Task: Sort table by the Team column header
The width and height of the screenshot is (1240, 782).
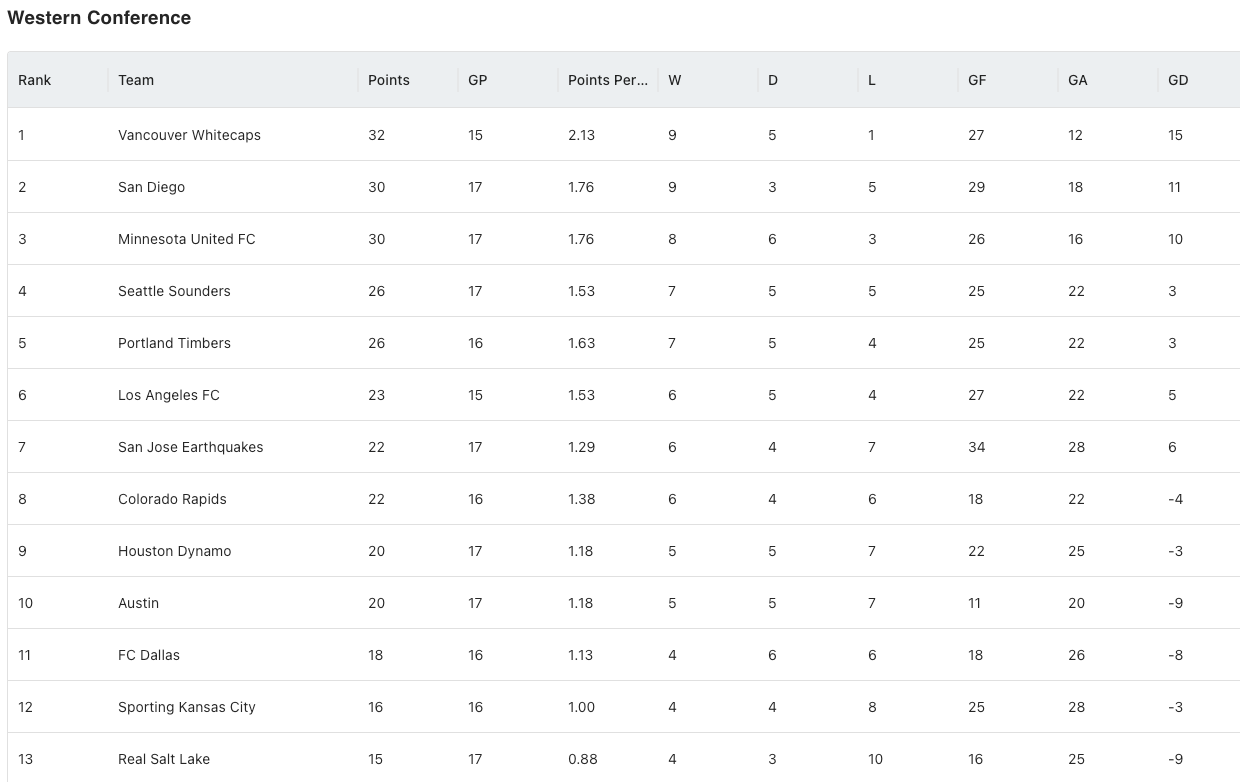Action: click(x=233, y=80)
